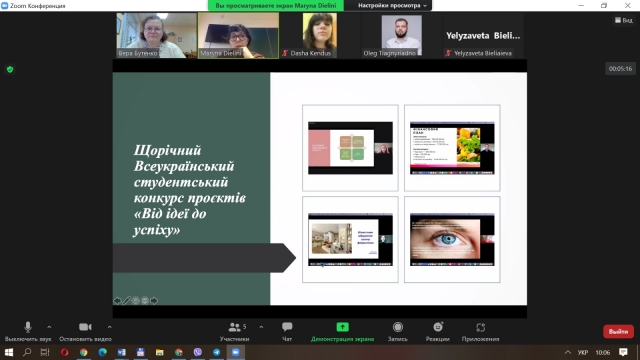This screenshot has height=360, width=640.
Task: Open Настройки просмотра view options dropdown
Action: point(391,6)
